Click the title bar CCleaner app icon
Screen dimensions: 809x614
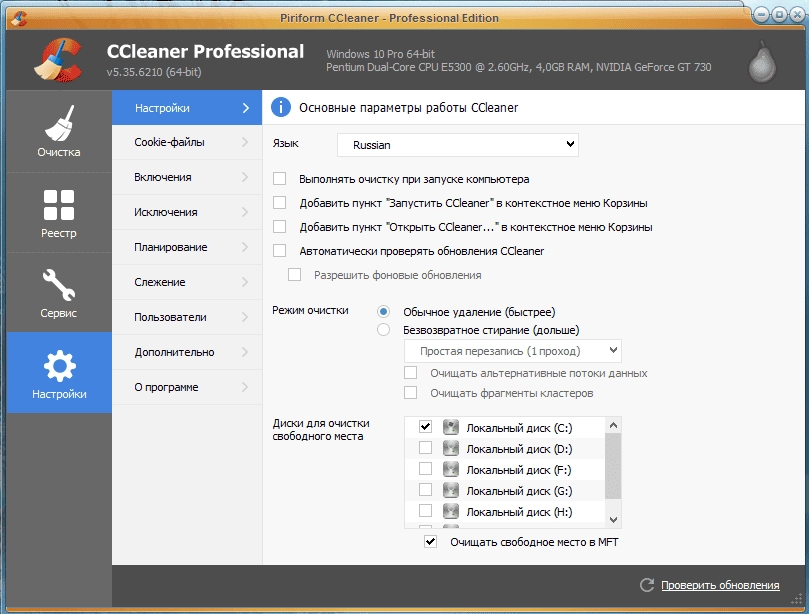coord(19,18)
